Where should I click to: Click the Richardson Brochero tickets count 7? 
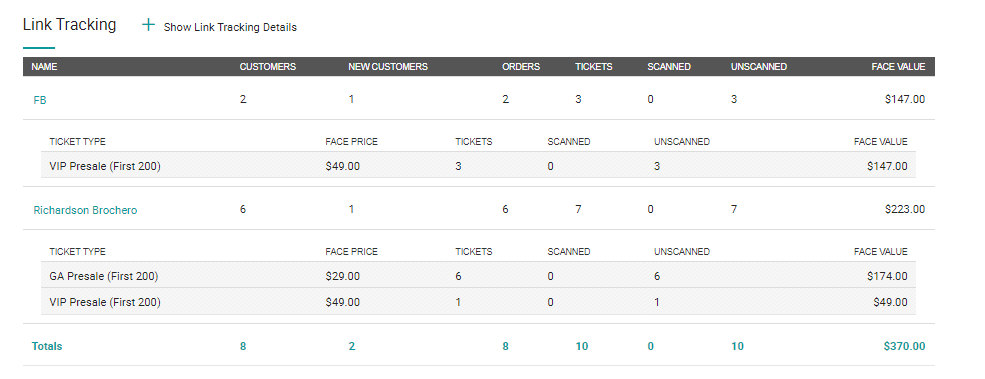point(578,209)
